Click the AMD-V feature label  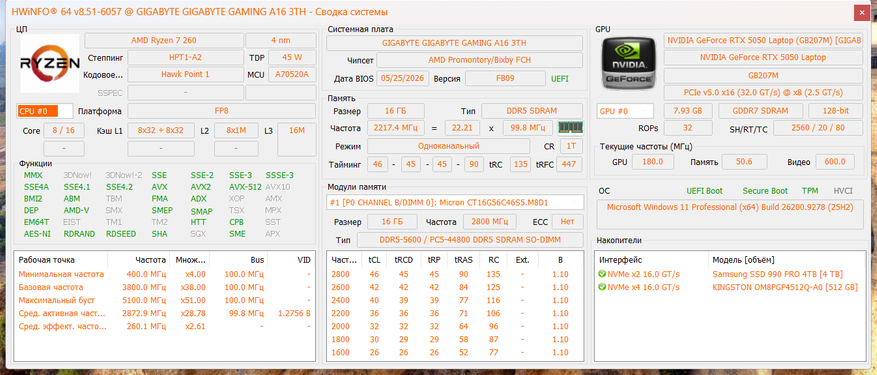pyautogui.click(x=76, y=210)
